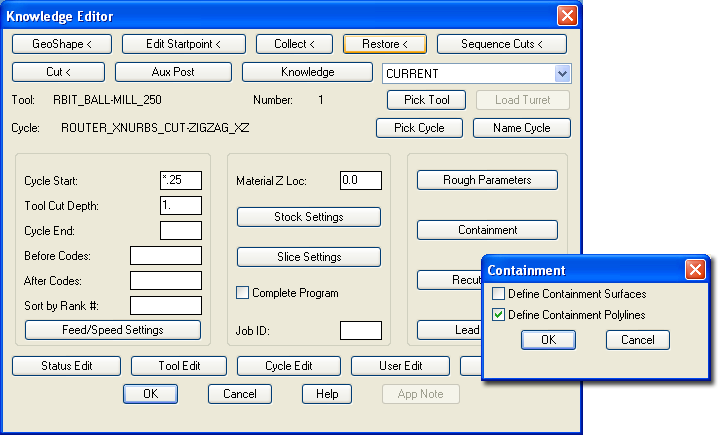Open Stock Settings
This screenshot has height=437, width=723.
coord(309,217)
